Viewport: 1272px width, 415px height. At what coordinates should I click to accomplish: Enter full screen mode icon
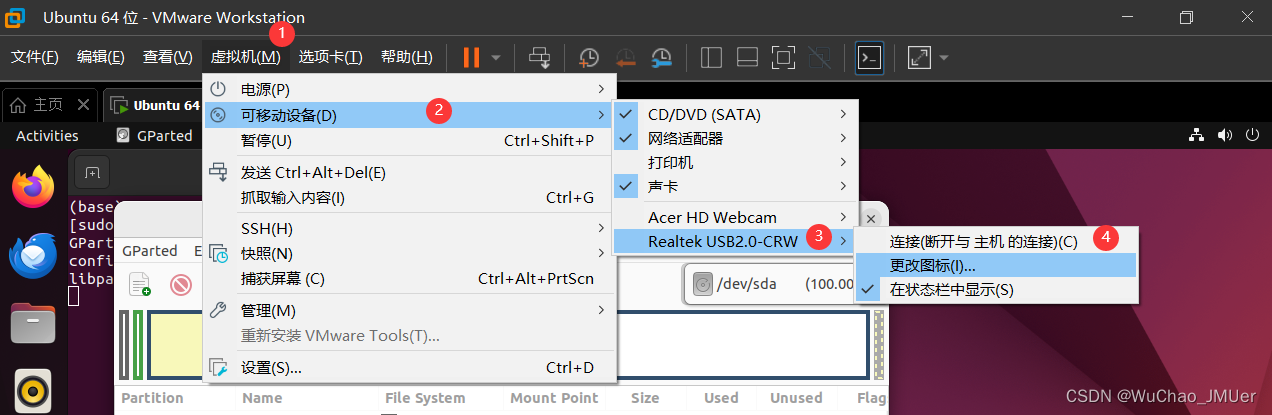pos(784,58)
